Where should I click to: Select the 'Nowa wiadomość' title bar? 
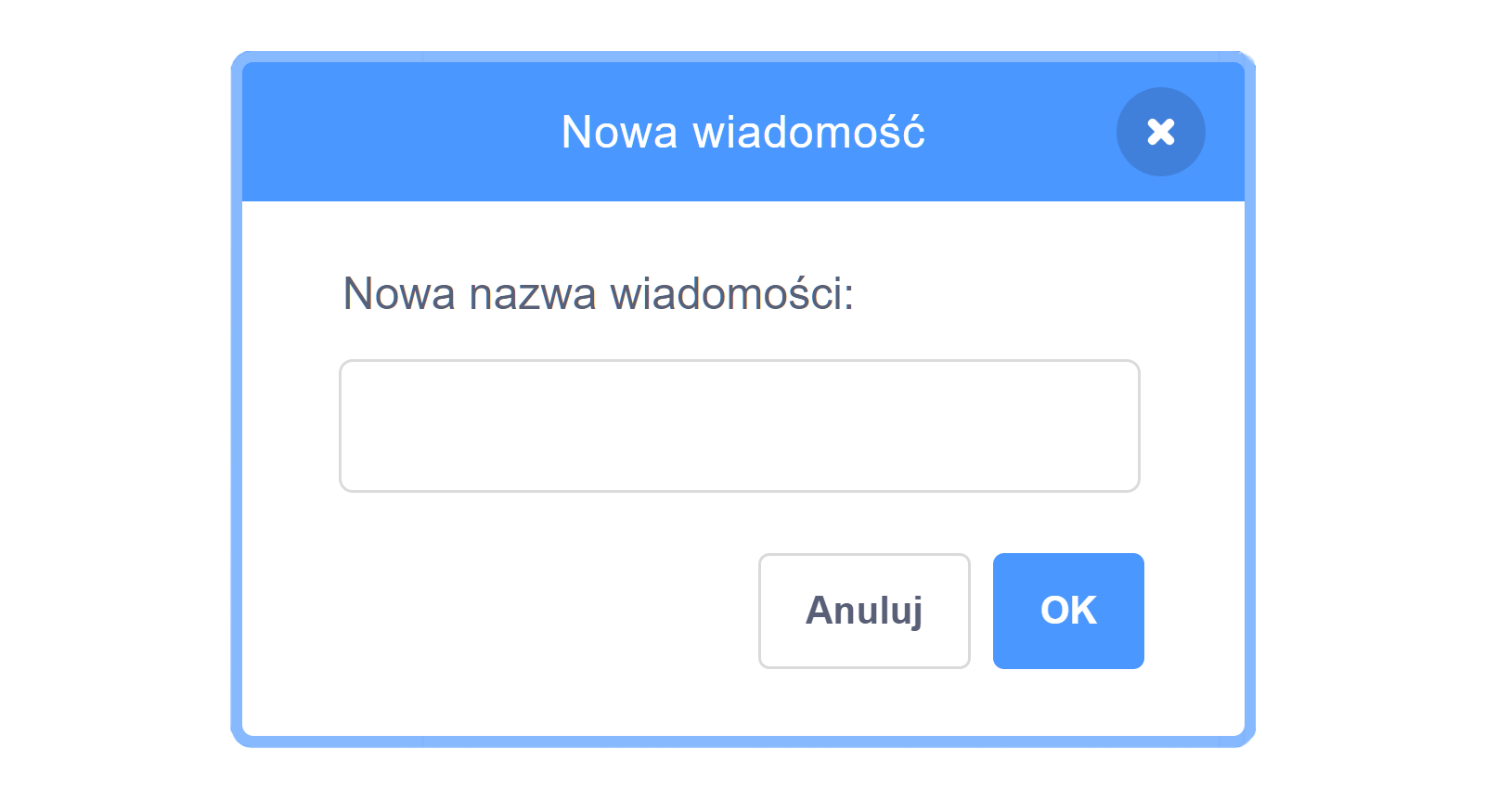point(742,132)
